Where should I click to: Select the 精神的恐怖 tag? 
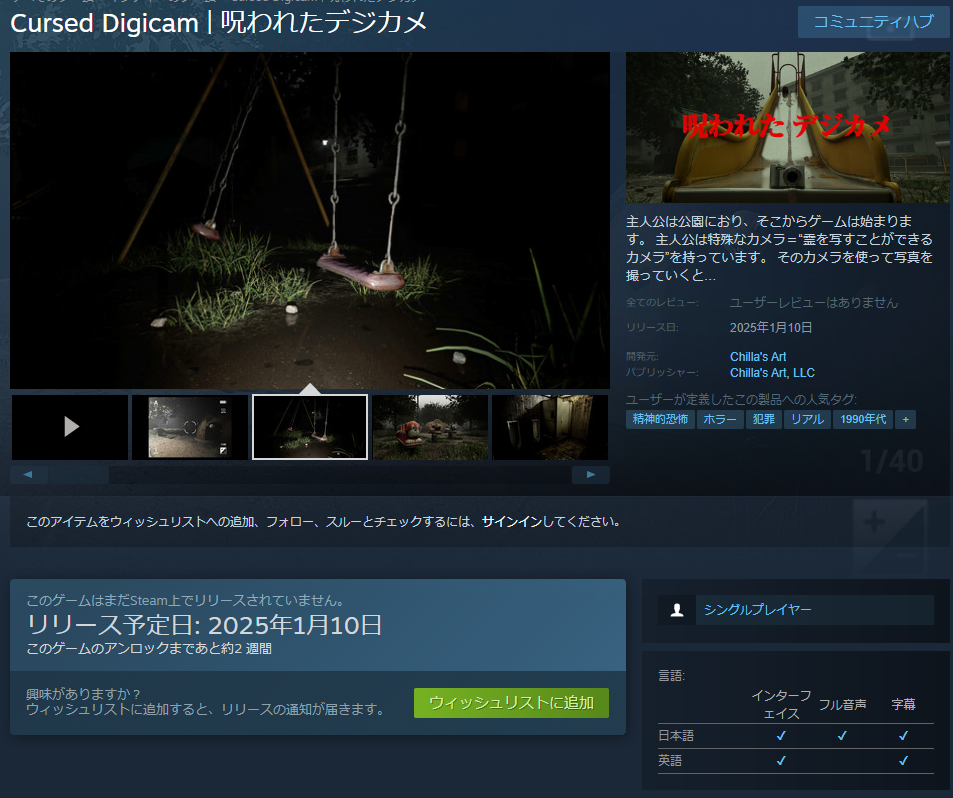(659, 419)
